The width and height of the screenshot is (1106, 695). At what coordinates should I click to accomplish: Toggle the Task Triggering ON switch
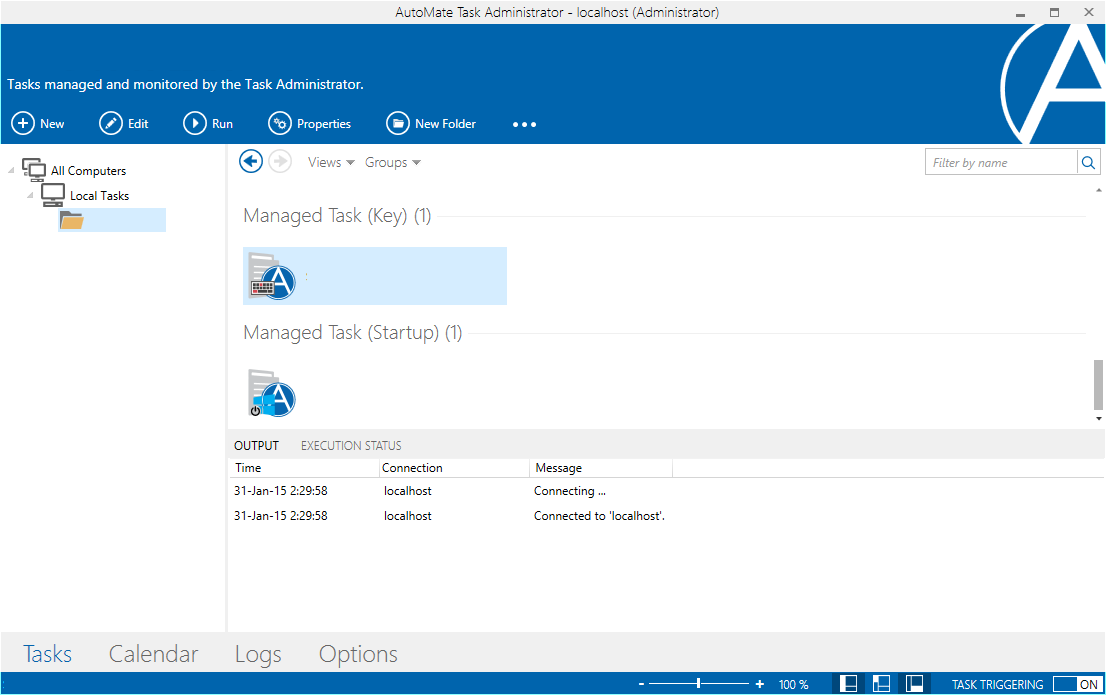1077,685
